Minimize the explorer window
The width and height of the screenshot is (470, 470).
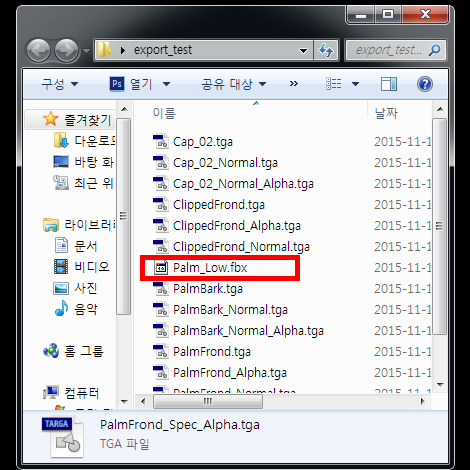click(361, 15)
